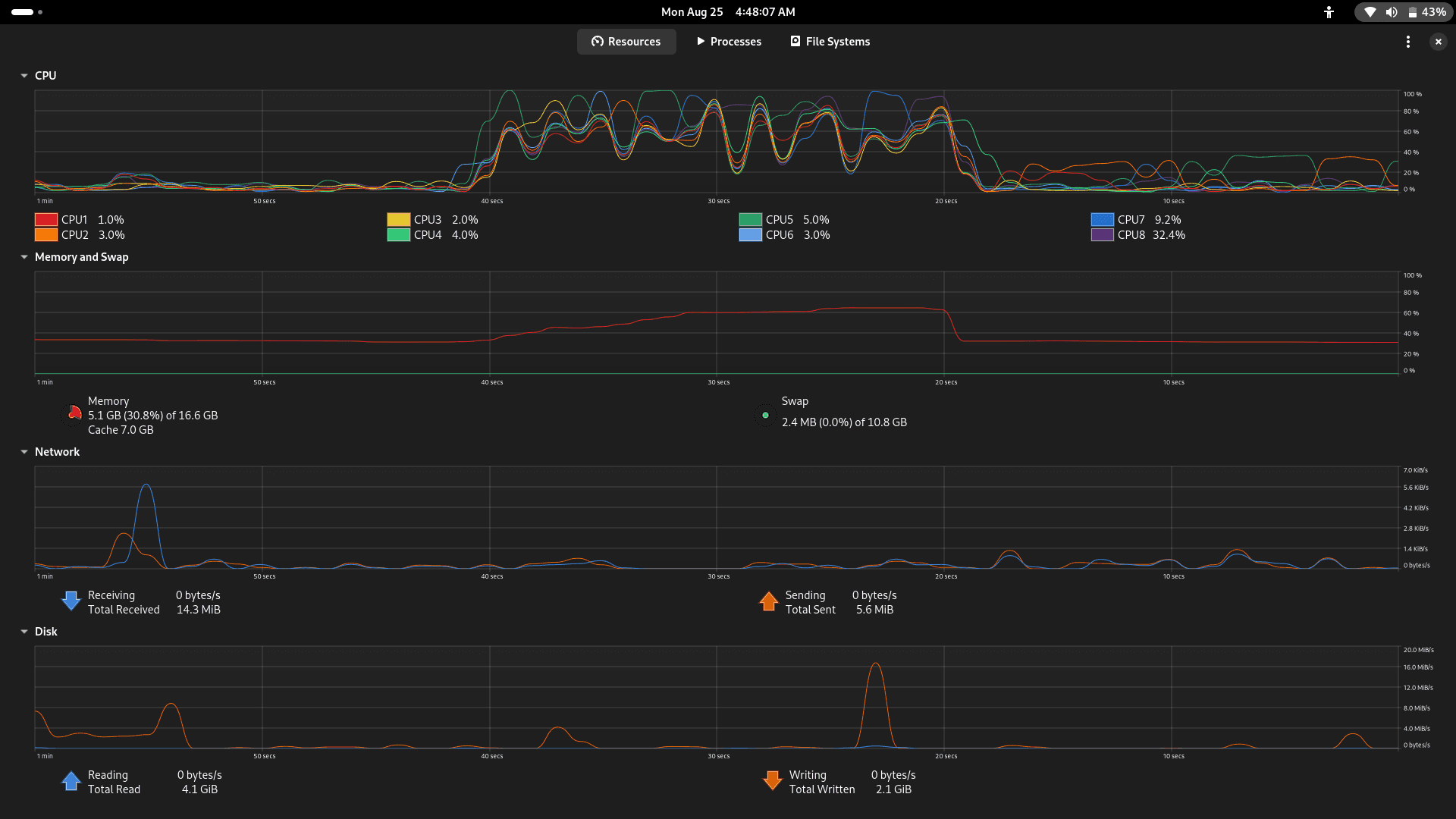
Task: Click the Swap usage circle icon
Action: [765, 415]
